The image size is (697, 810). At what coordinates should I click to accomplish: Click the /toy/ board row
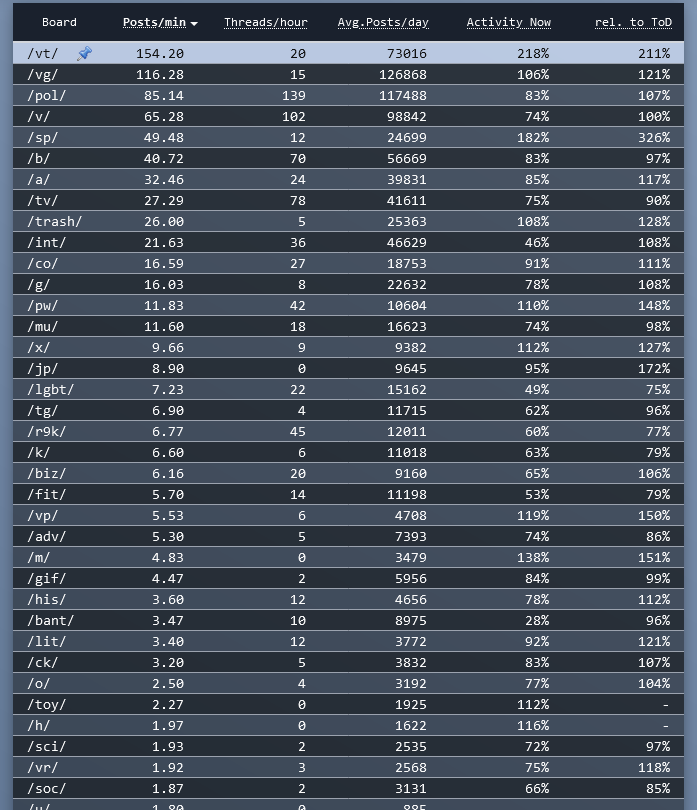tap(348, 705)
